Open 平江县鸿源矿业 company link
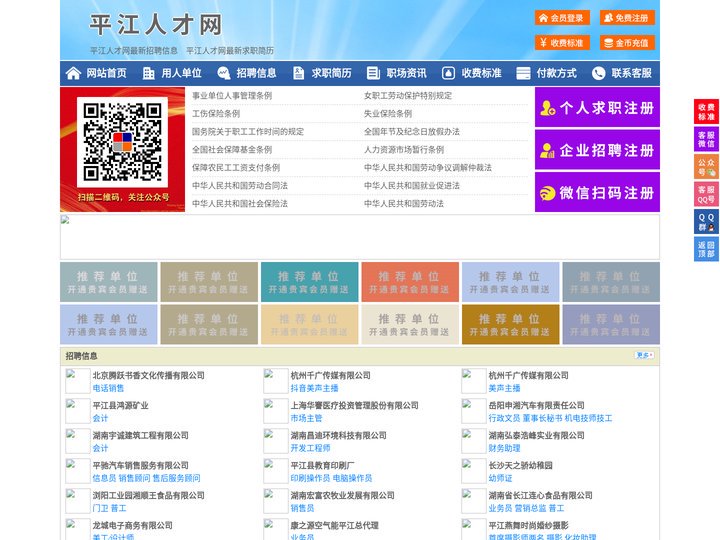This screenshot has width=720, height=540. click(121, 405)
